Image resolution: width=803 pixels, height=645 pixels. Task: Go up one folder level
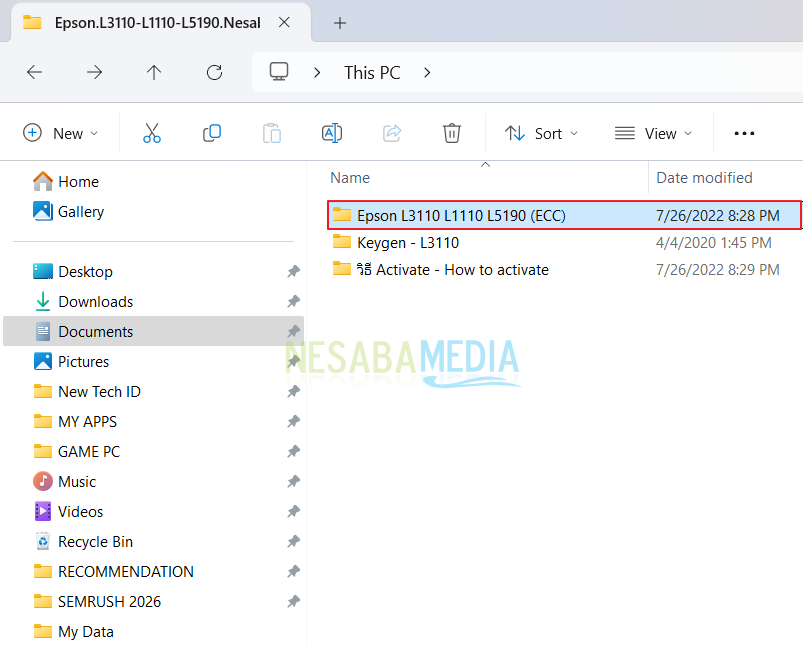[154, 72]
